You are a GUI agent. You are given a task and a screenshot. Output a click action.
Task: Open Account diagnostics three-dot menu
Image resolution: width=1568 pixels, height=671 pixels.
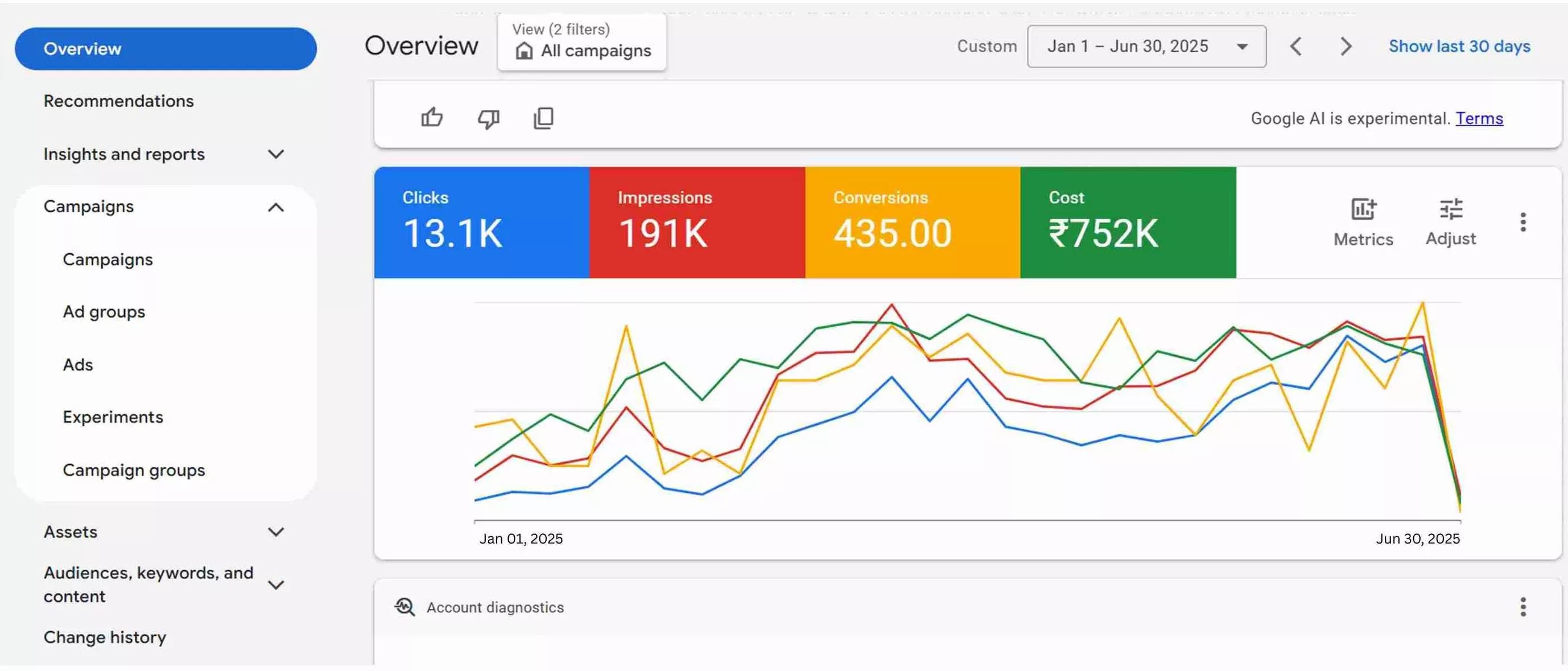[x=1522, y=607]
